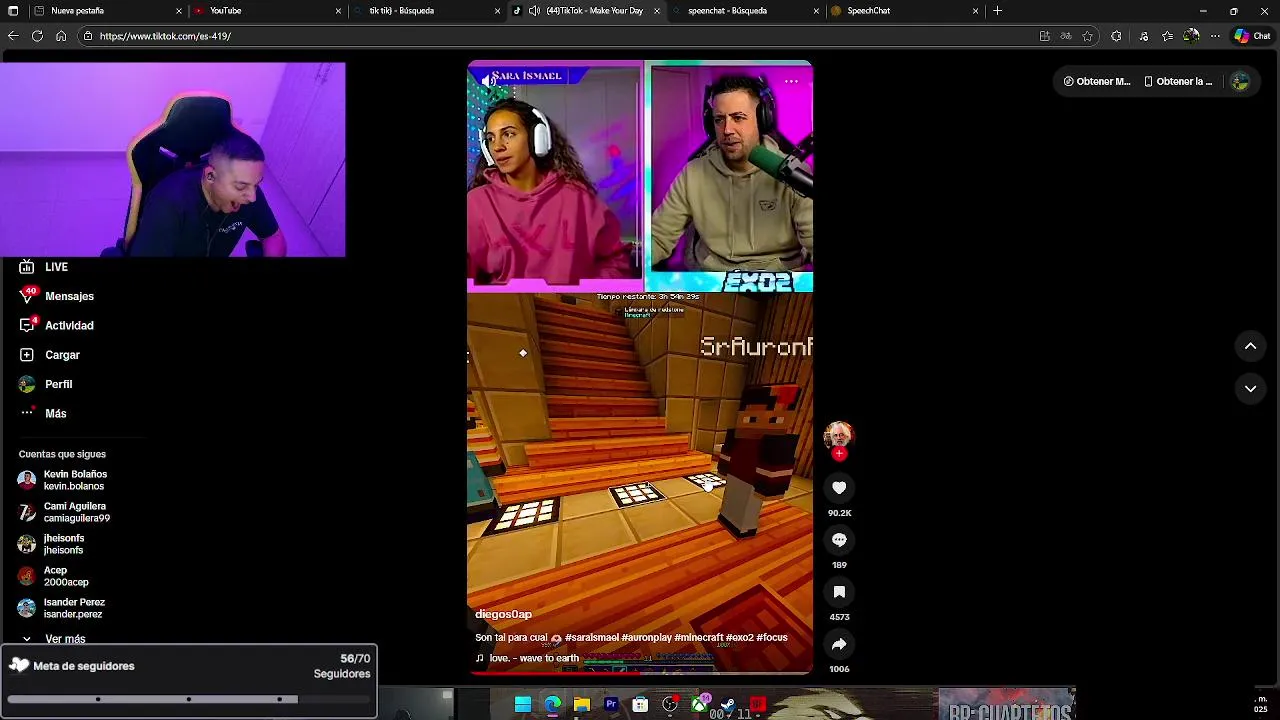Viewport: 1280px width, 720px height.
Task: Click the diegos0ap username on the video
Action: click(x=503, y=614)
